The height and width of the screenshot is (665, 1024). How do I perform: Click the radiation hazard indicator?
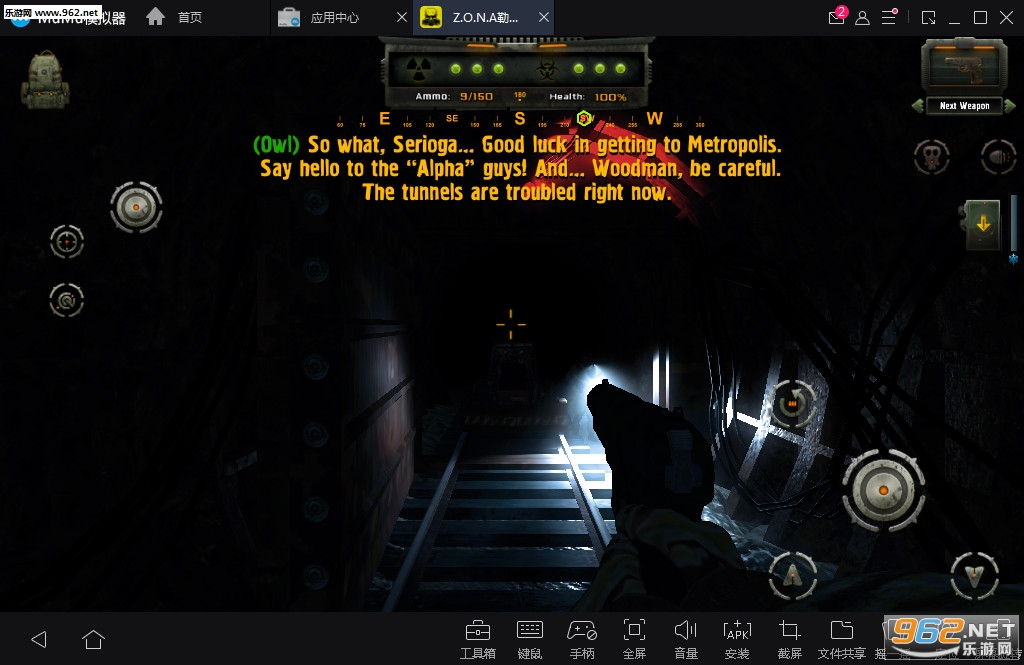tap(419, 69)
